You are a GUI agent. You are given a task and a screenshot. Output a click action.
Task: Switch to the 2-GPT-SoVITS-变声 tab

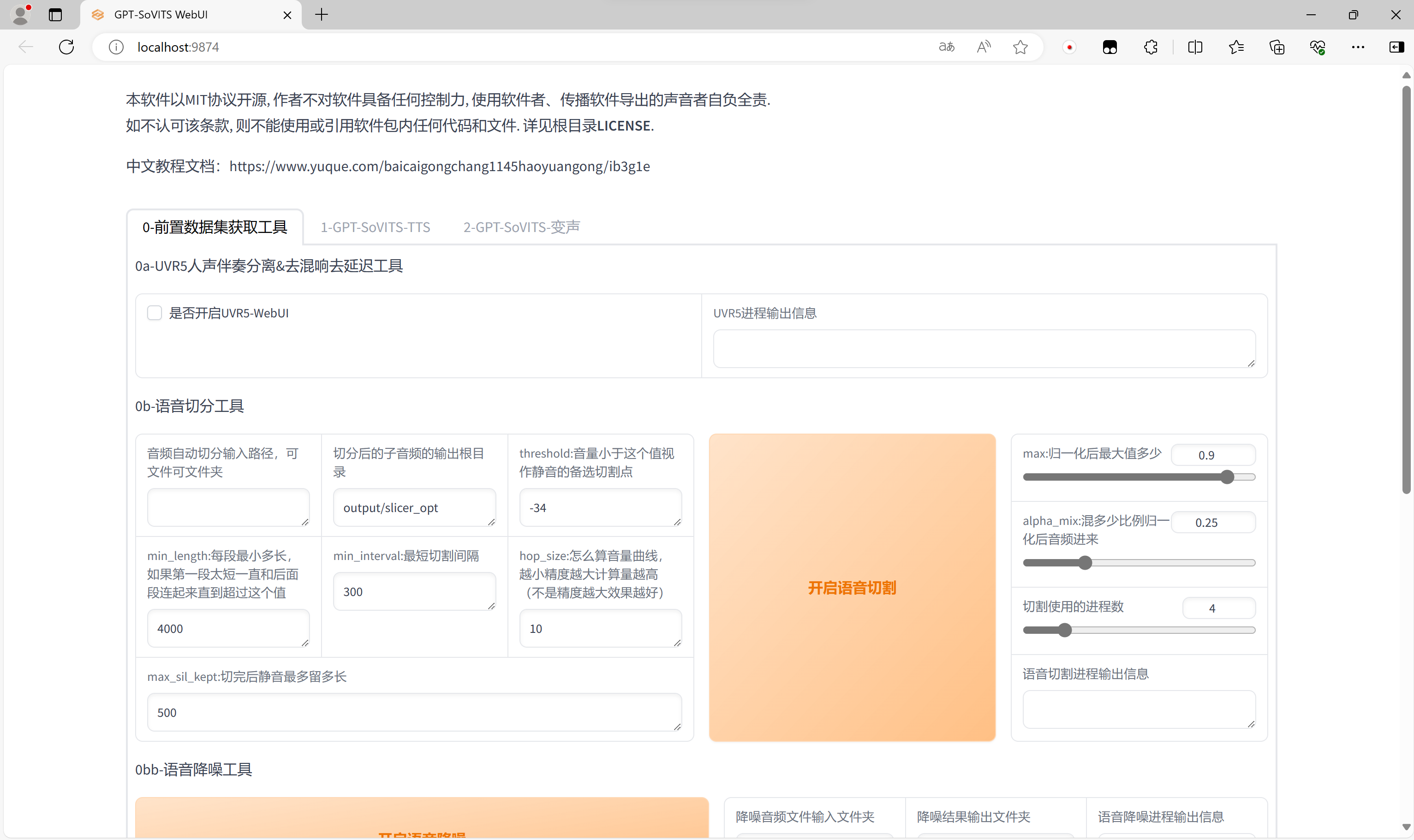pos(520,227)
